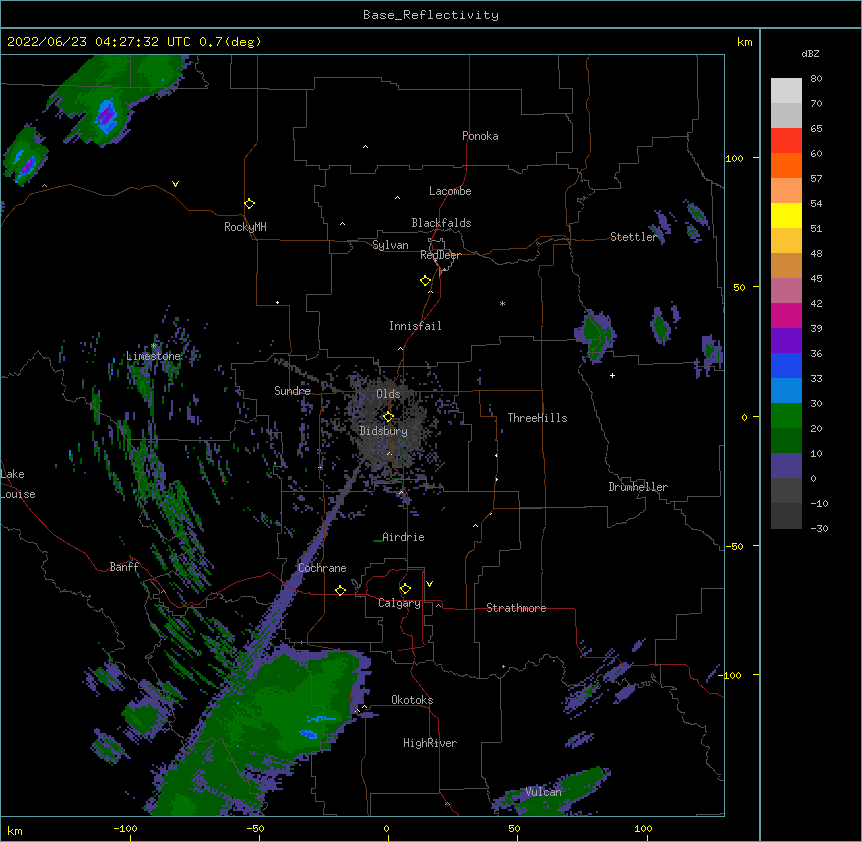Click the -30 value in dBZ legend
This screenshot has width=862, height=842.
coord(819,528)
